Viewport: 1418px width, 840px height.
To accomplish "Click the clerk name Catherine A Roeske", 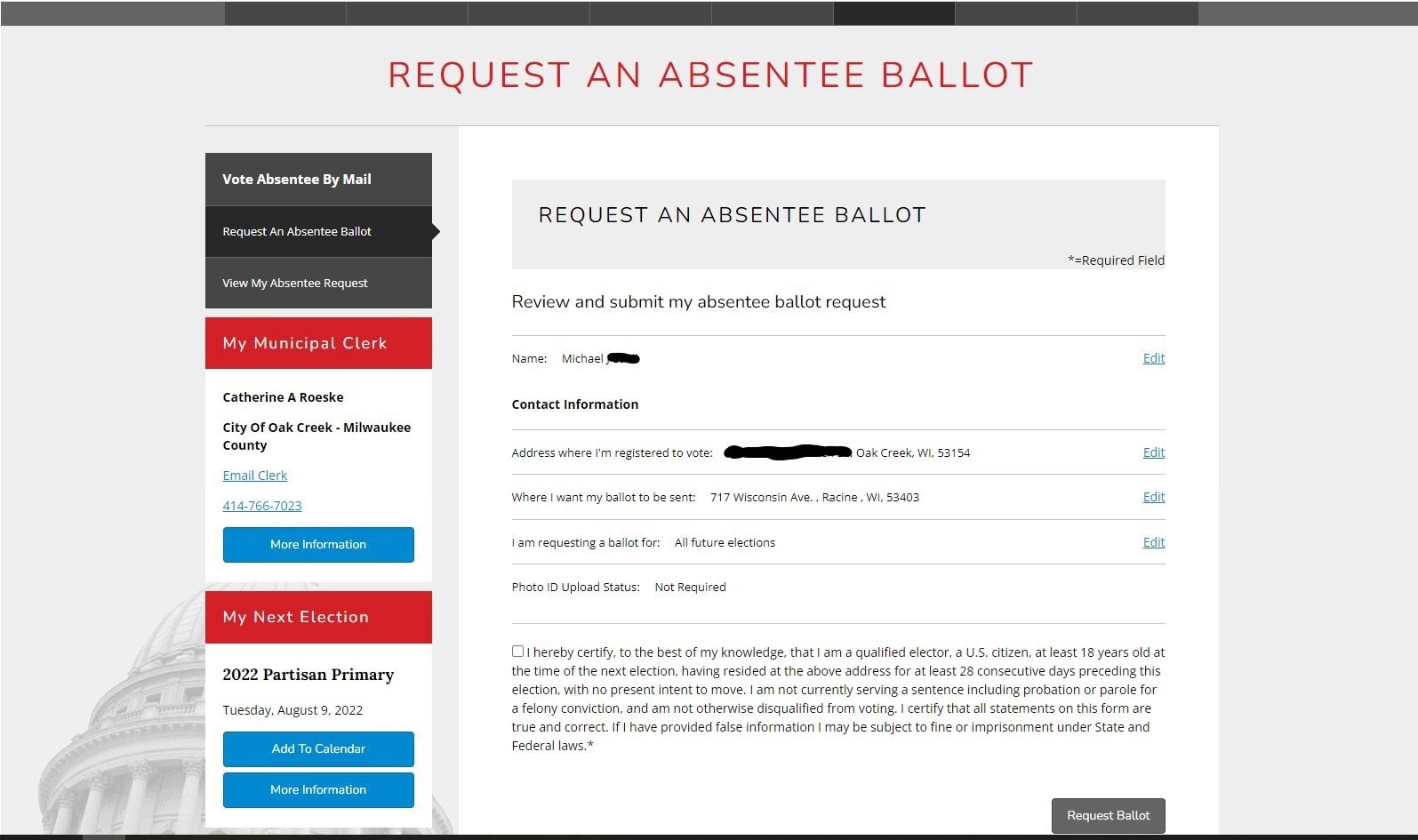I will [x=283, y=397].
